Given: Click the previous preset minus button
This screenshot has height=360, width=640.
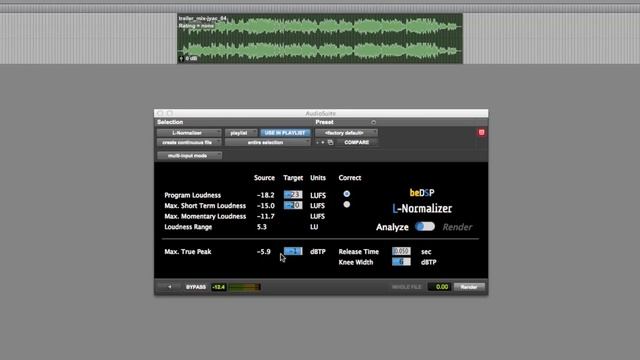Looking at the screenshot, I should (318, 142).
